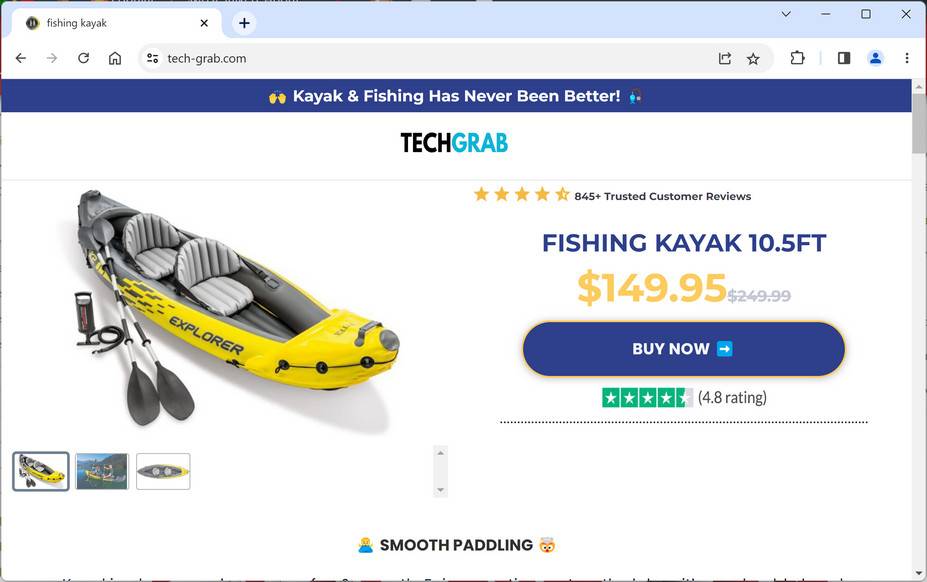Screen dimensions: 927x582
Task: Click the TECHGRAB logo
Action: (454, 143)
